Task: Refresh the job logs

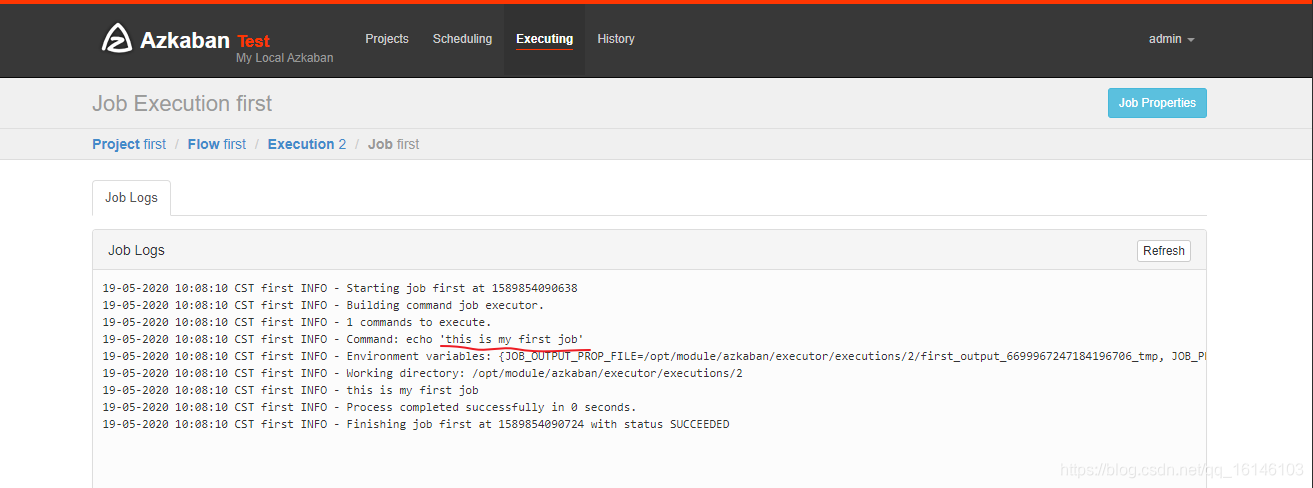Action: [1164, 251]
